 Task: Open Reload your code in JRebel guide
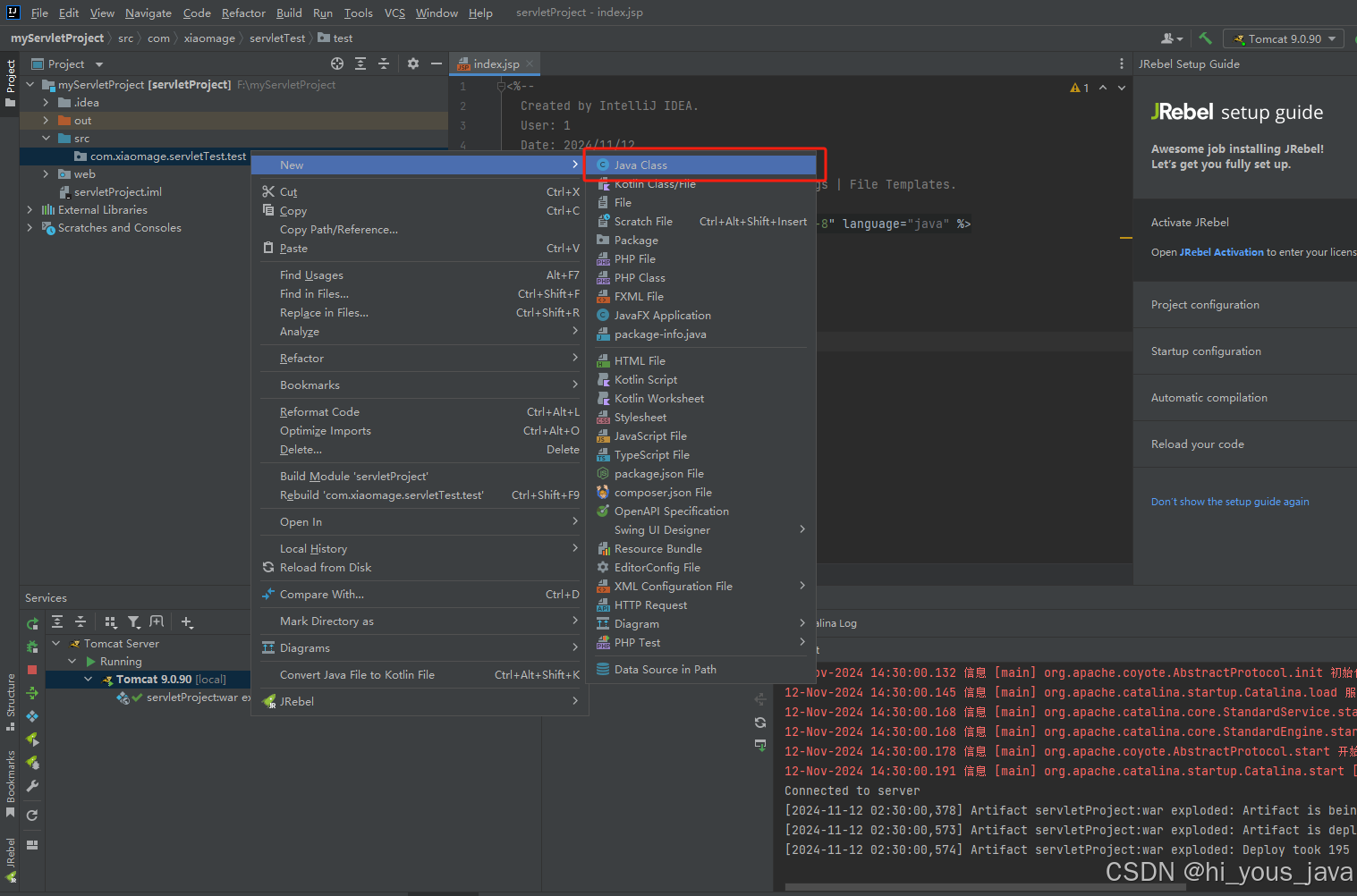1245,444
